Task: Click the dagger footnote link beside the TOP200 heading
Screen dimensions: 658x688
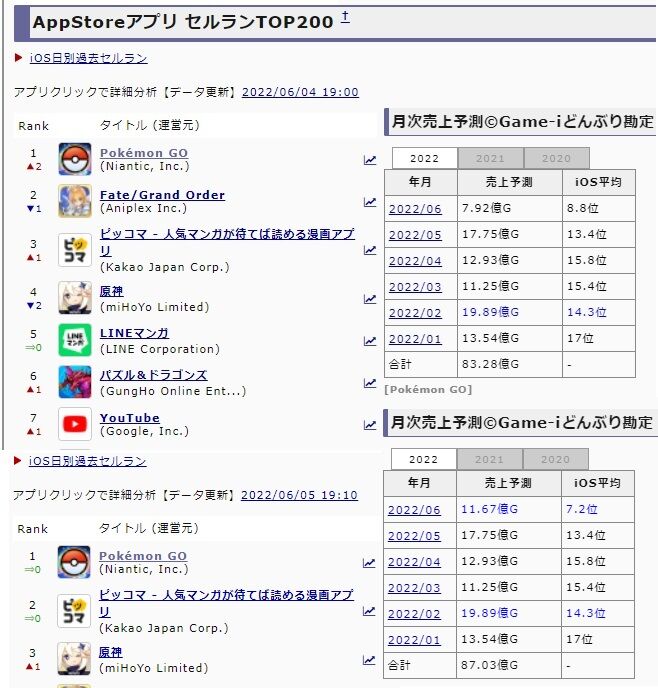Action: (x=345, y=17)
